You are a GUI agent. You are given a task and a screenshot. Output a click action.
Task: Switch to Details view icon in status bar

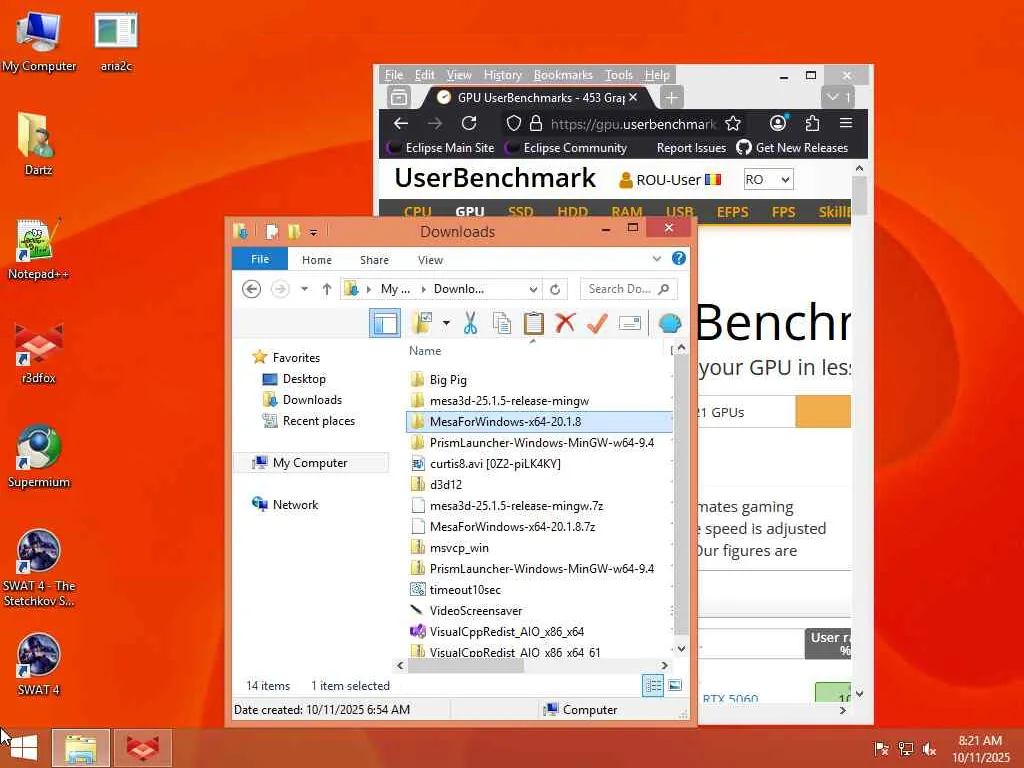click(652, 685)
